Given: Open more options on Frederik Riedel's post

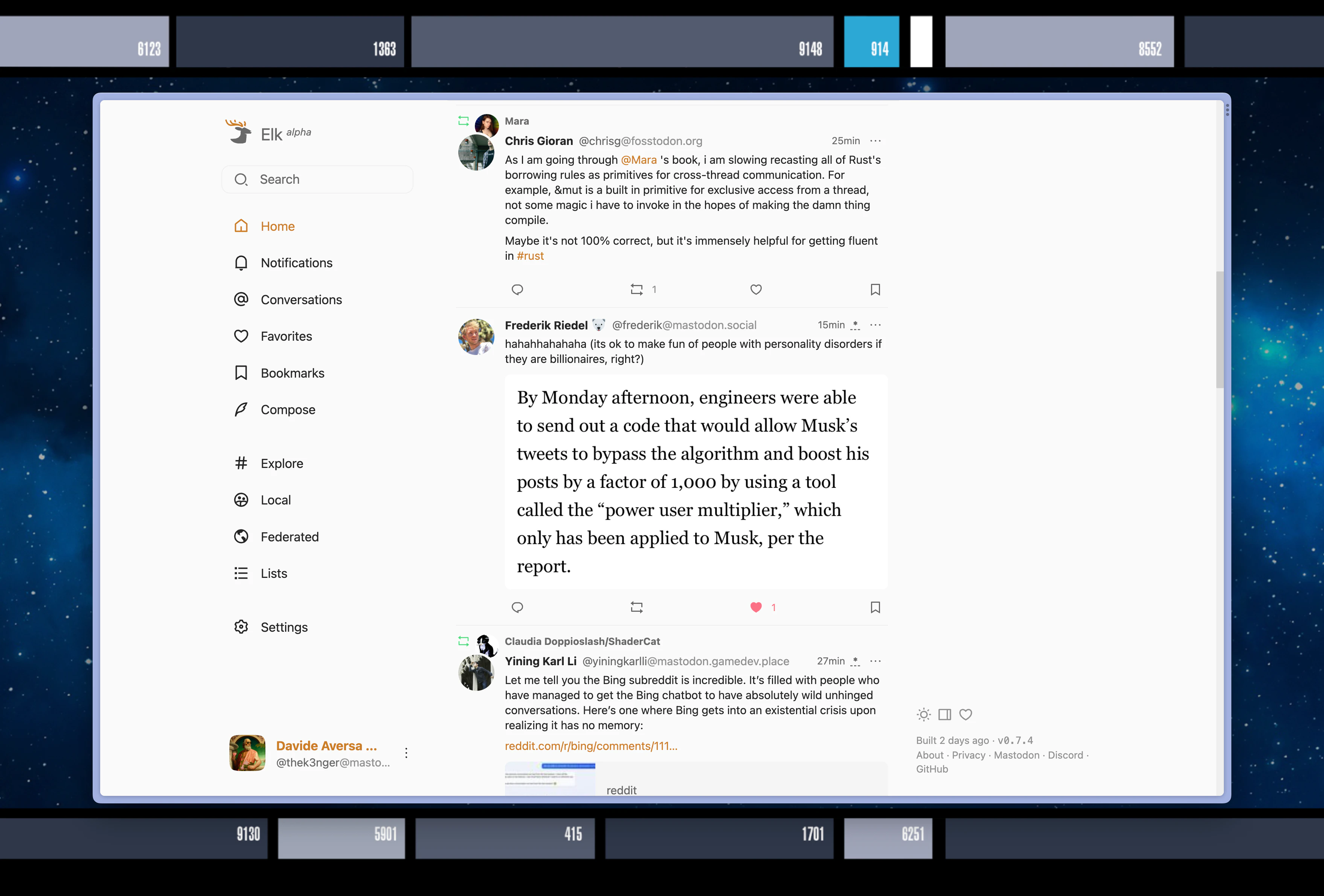Looking at the screenshot, I should point(876,325).
